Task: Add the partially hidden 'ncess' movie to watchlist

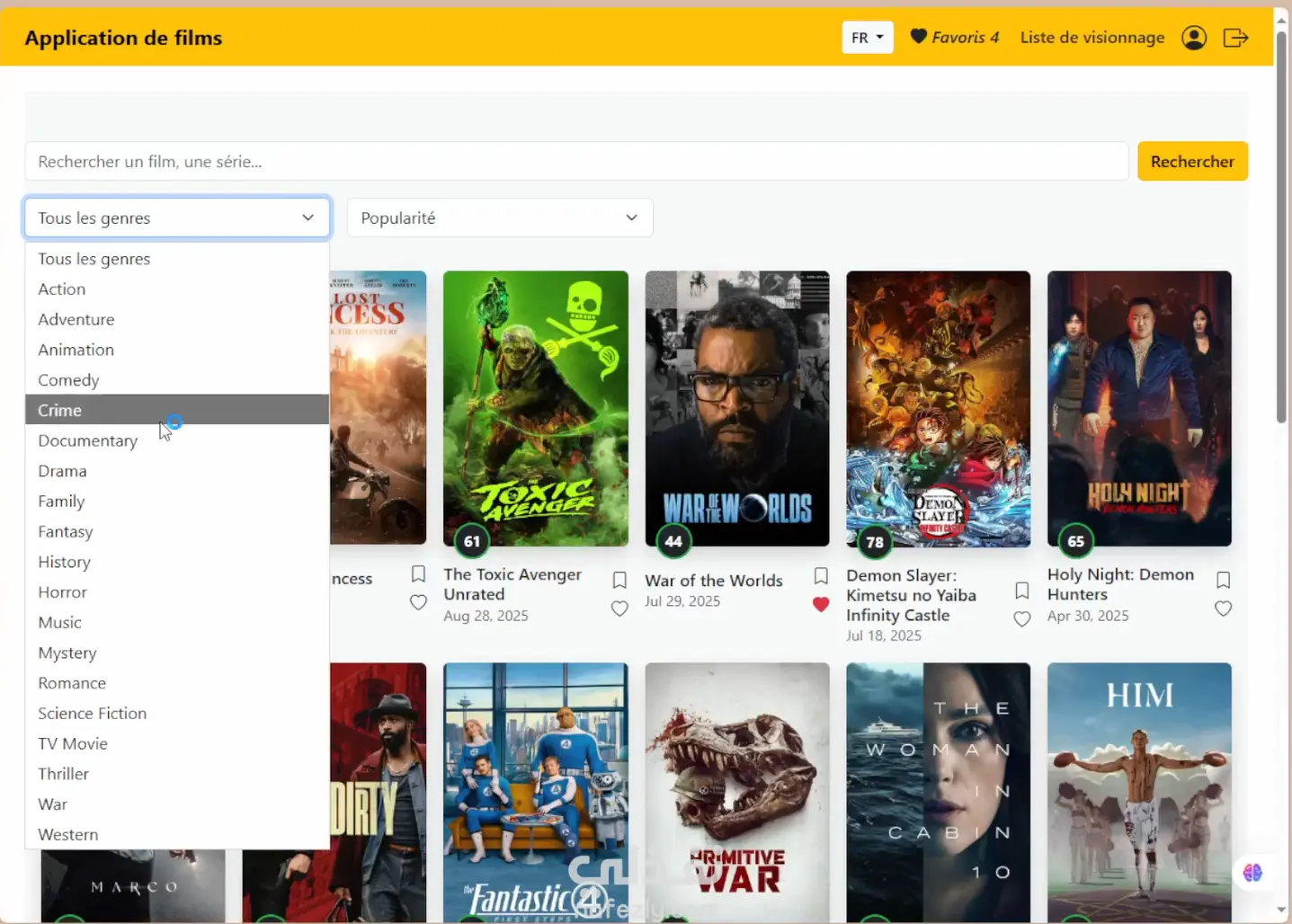Action: (418, 573)
